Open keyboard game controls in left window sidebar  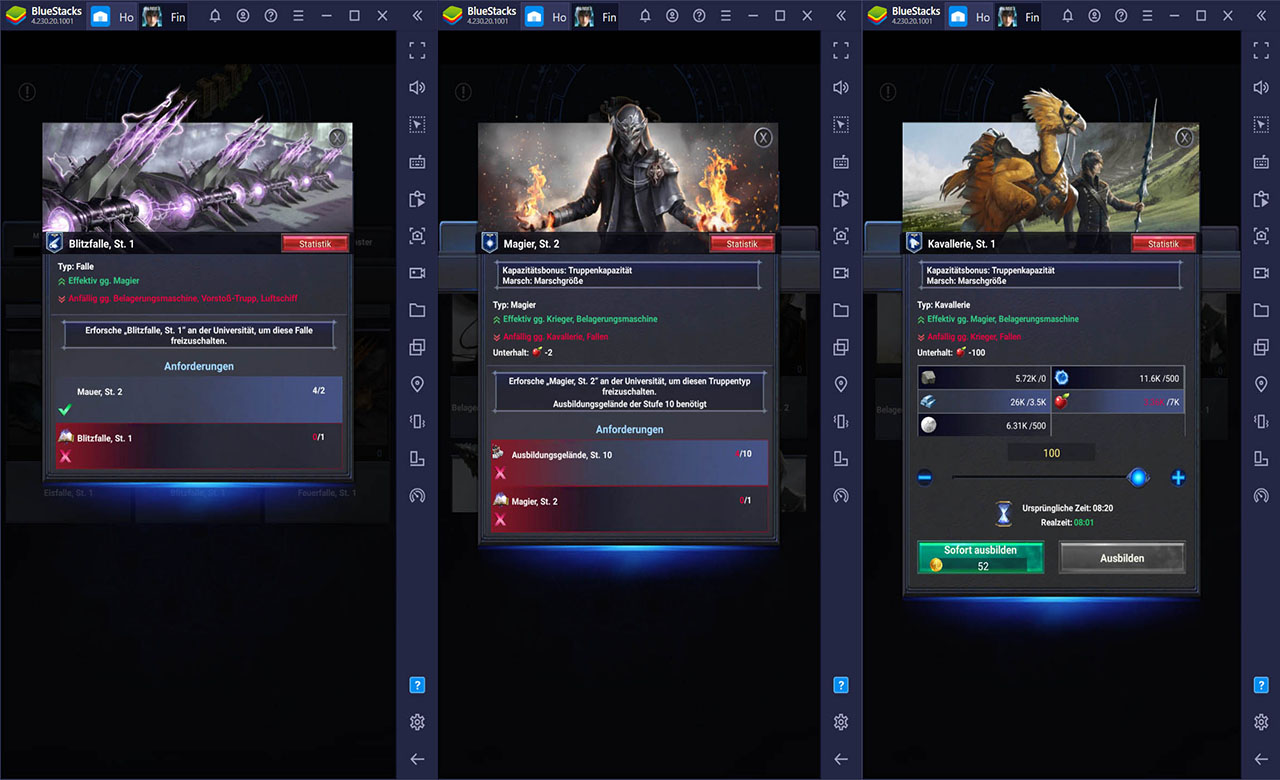click(x=417, y=162)
